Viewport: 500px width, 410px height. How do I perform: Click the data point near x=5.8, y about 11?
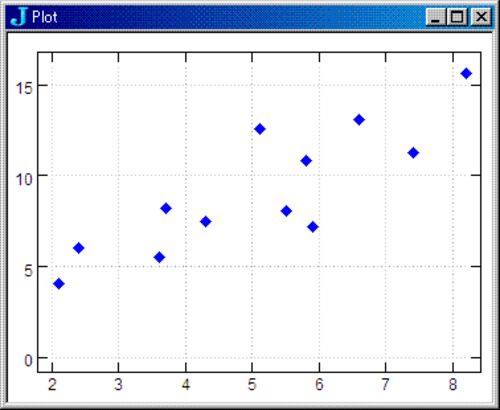[x=306, y=161]
